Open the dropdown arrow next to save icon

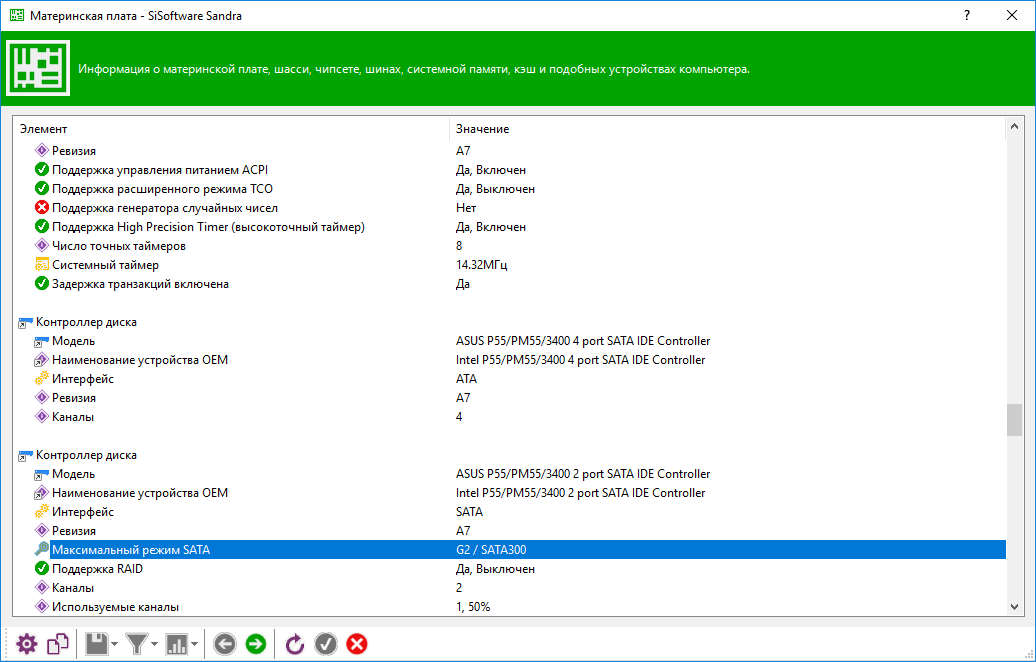[115, 644]
